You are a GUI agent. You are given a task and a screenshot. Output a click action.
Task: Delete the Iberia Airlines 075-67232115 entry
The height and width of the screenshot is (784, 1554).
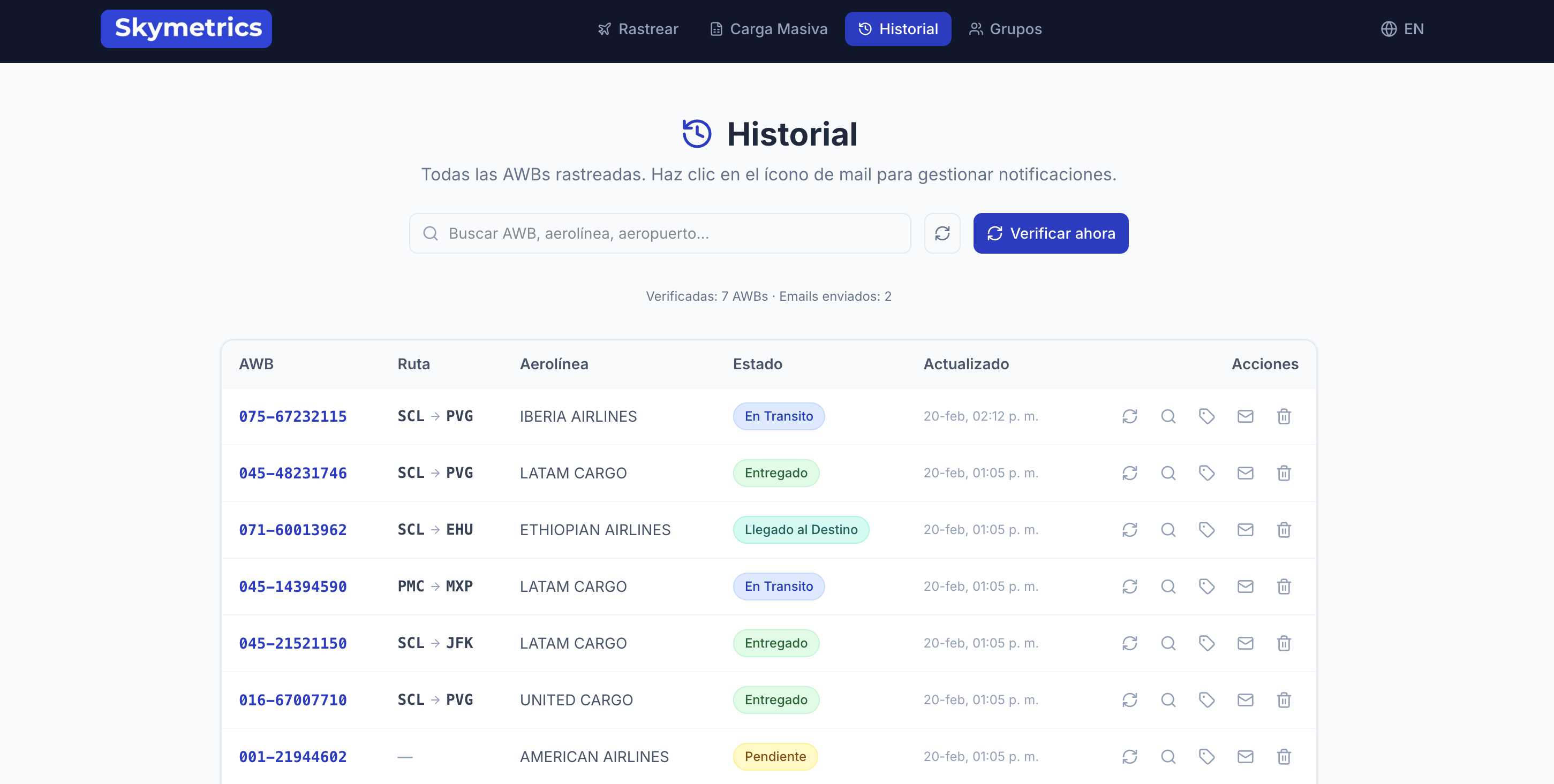coord(1284,416)
